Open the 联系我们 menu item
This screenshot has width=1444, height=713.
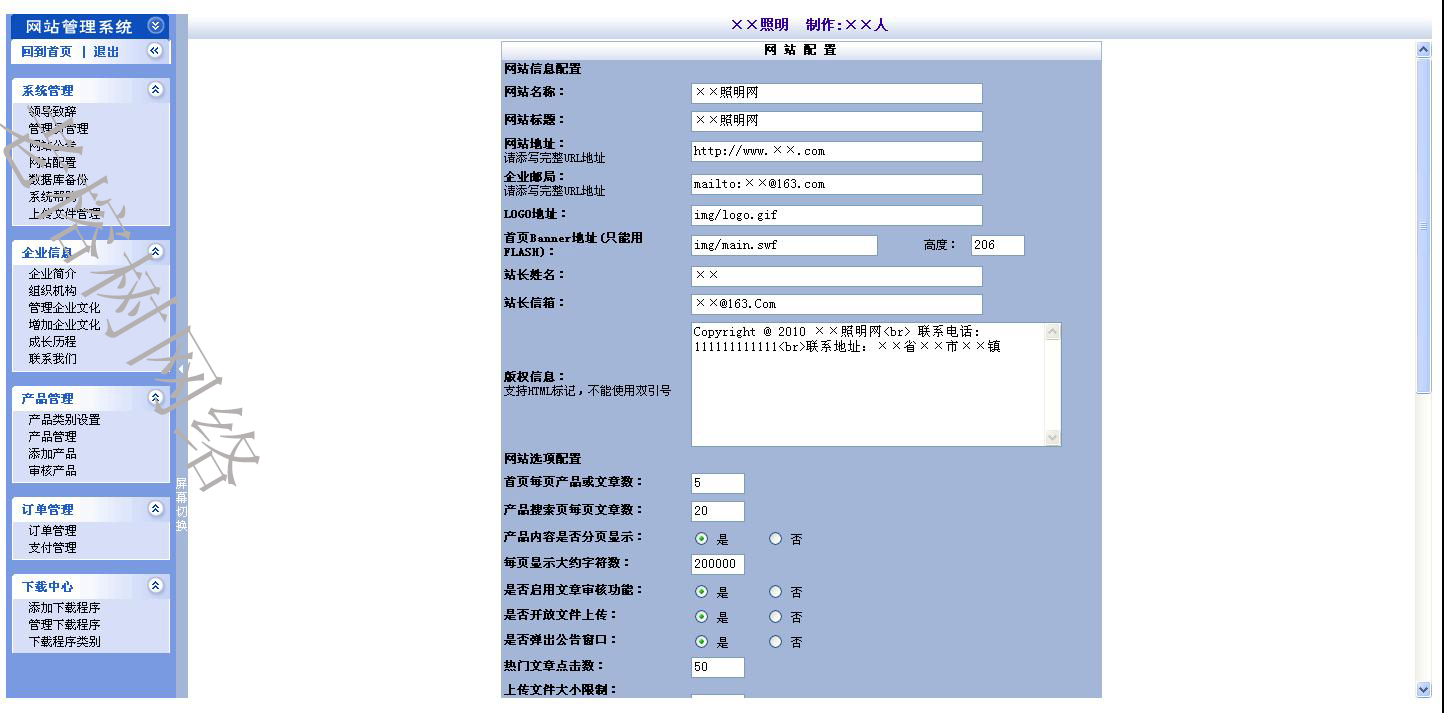pos(52,359)
